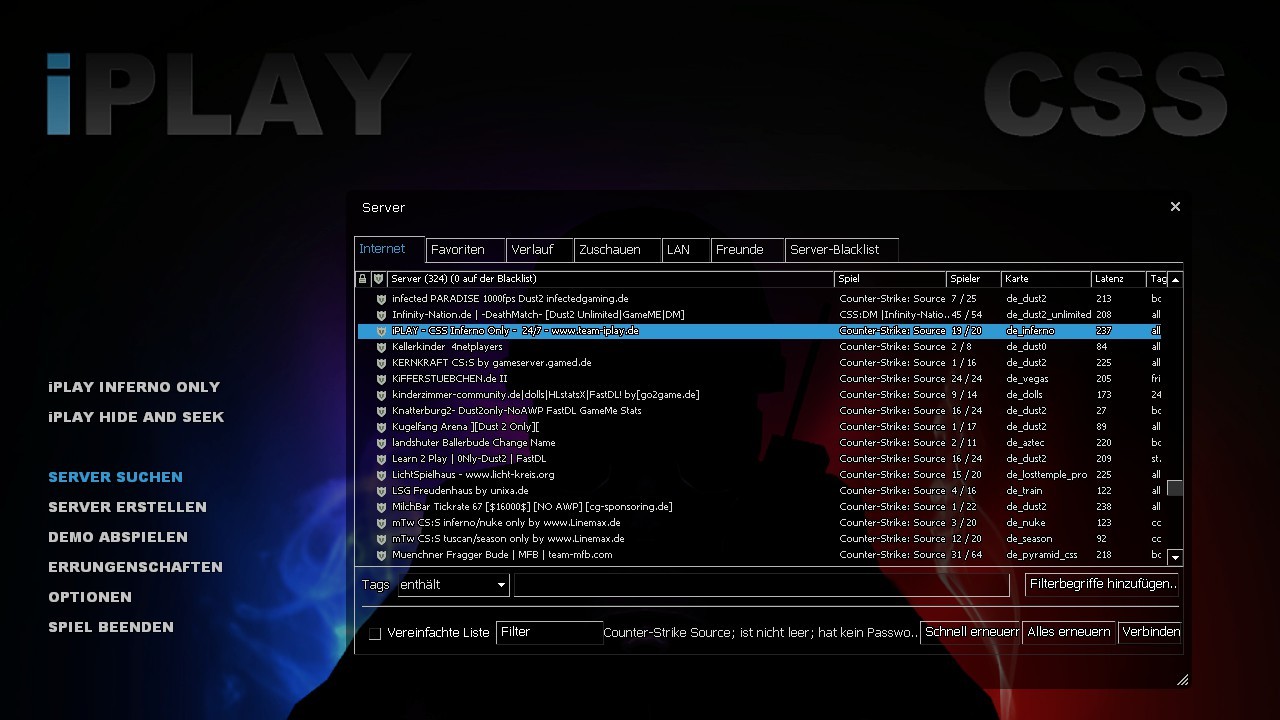Click shield icon of KiFFERSTUEBCHEN.de II row
Screen dimensions: 1280x720
tap(381, 379)
